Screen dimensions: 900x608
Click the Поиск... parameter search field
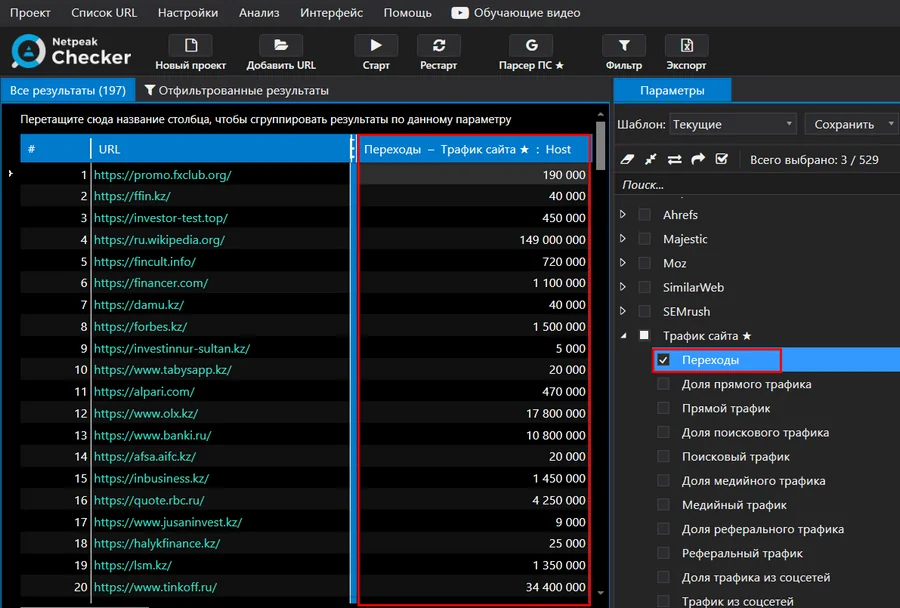tap(758, 185)
